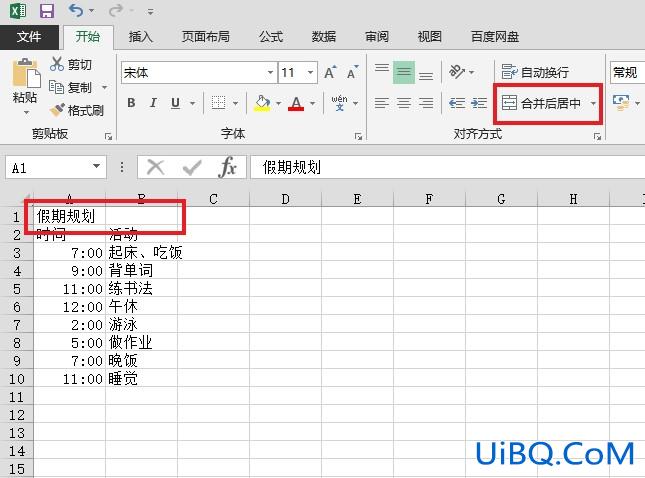Toggle bold formatting

[x=131, y=103]
